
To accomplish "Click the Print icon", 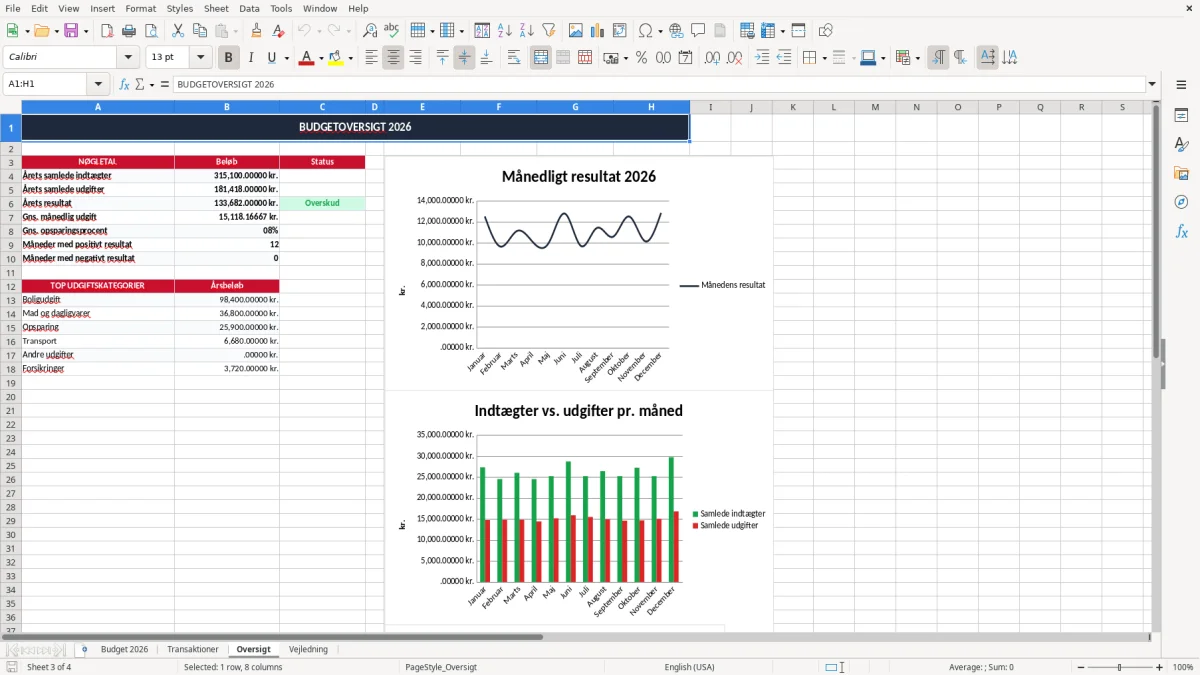I will [x=129, y=31].
